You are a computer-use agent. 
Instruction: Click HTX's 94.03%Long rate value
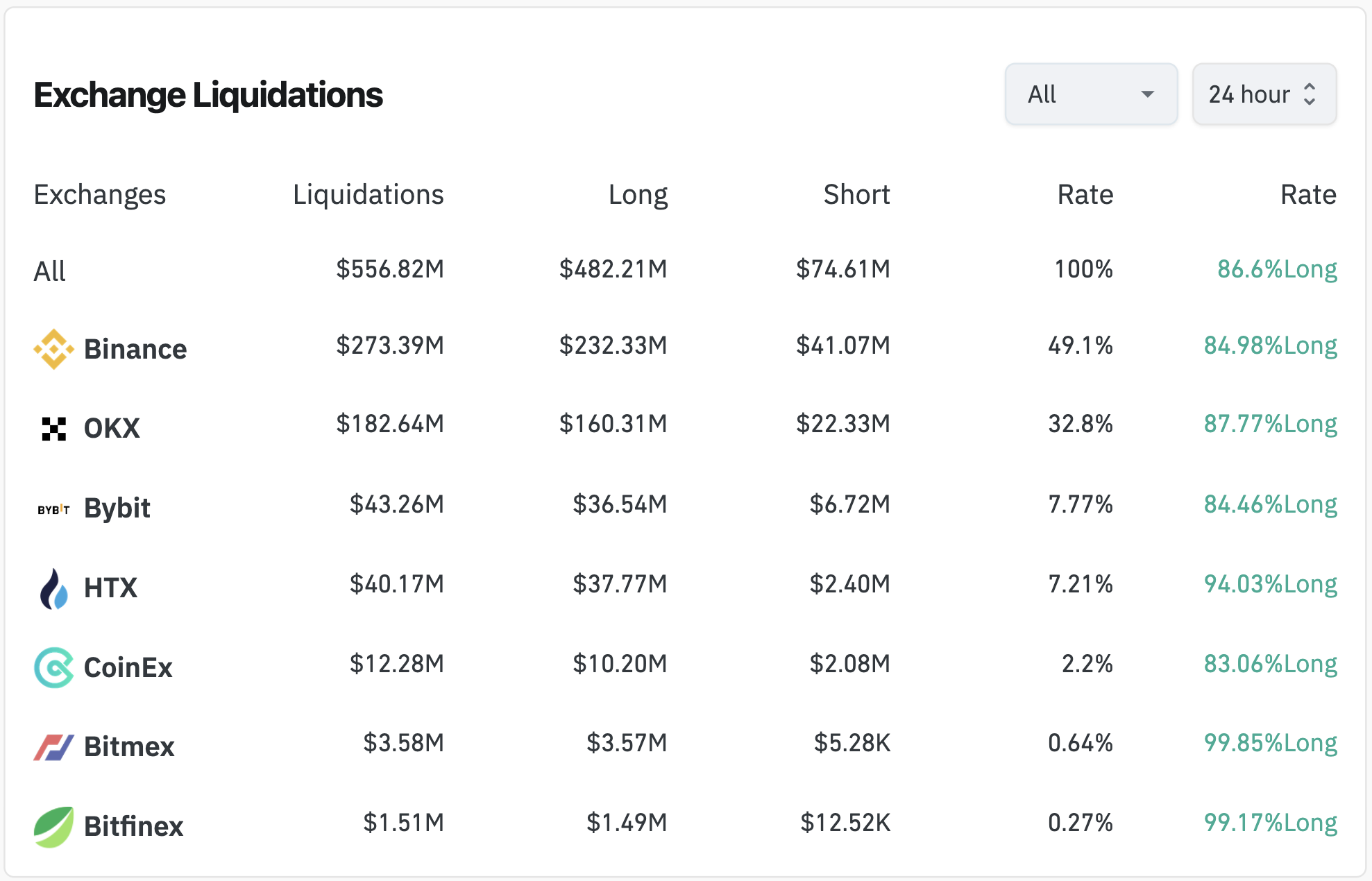pyautogui.click(x=1270, y=584)
